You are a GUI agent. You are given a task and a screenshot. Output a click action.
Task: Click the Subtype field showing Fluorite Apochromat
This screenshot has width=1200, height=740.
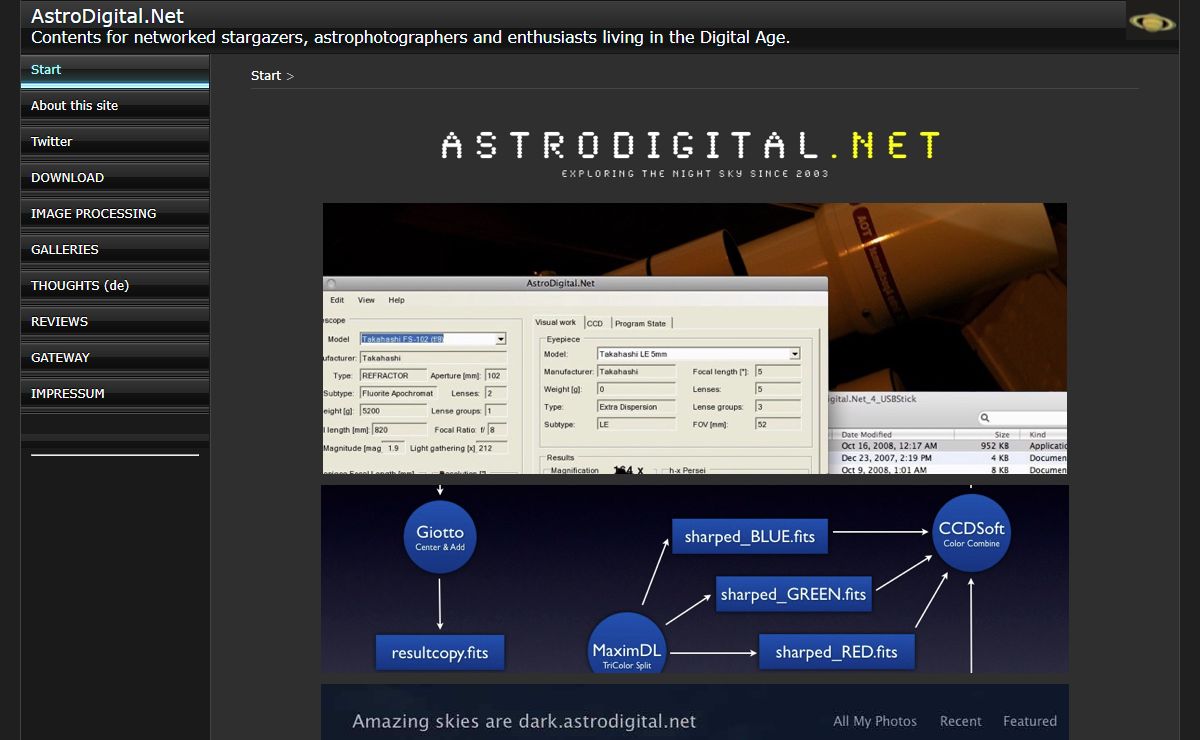point(398,394)
